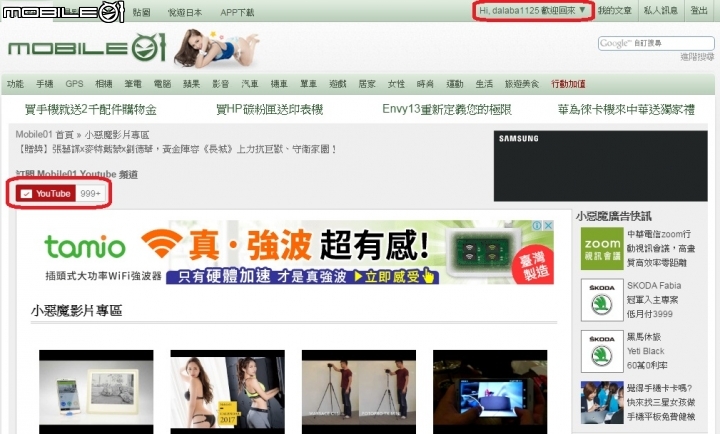Open the 買HP碳粉匣送印表機 promo link
This screenshot has width=720, height=434.
[270, 109]
